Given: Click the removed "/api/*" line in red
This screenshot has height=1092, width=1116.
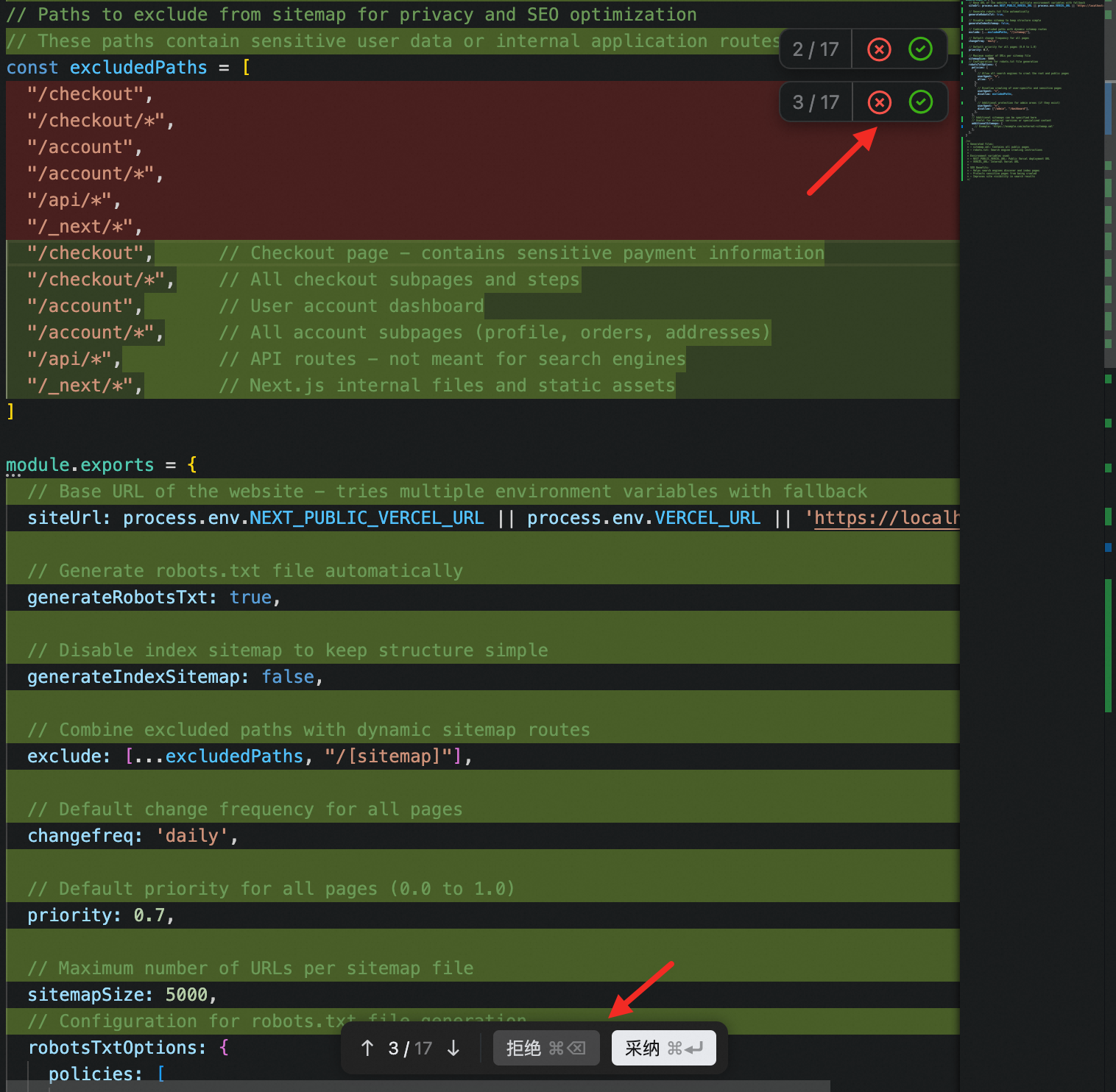Looking at the screenshot, I should [74, 200].
